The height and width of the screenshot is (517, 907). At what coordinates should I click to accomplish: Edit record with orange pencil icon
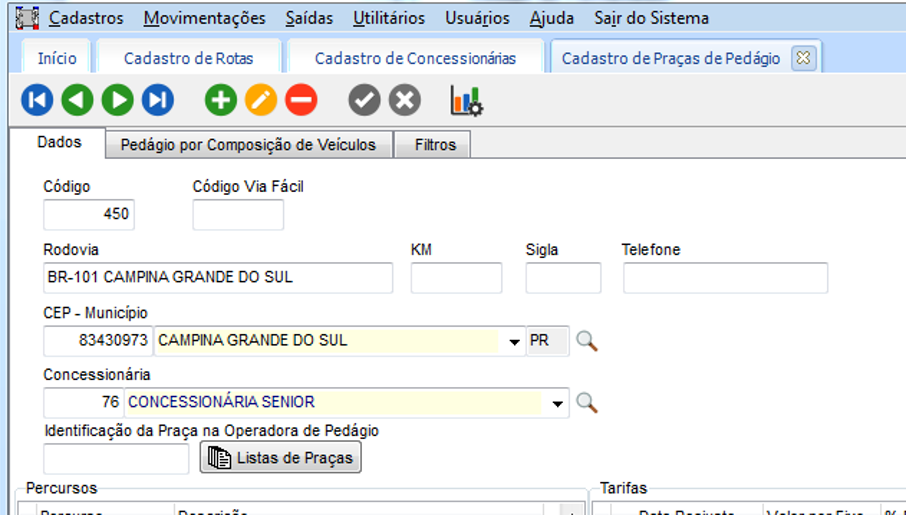tap(260, 100)
